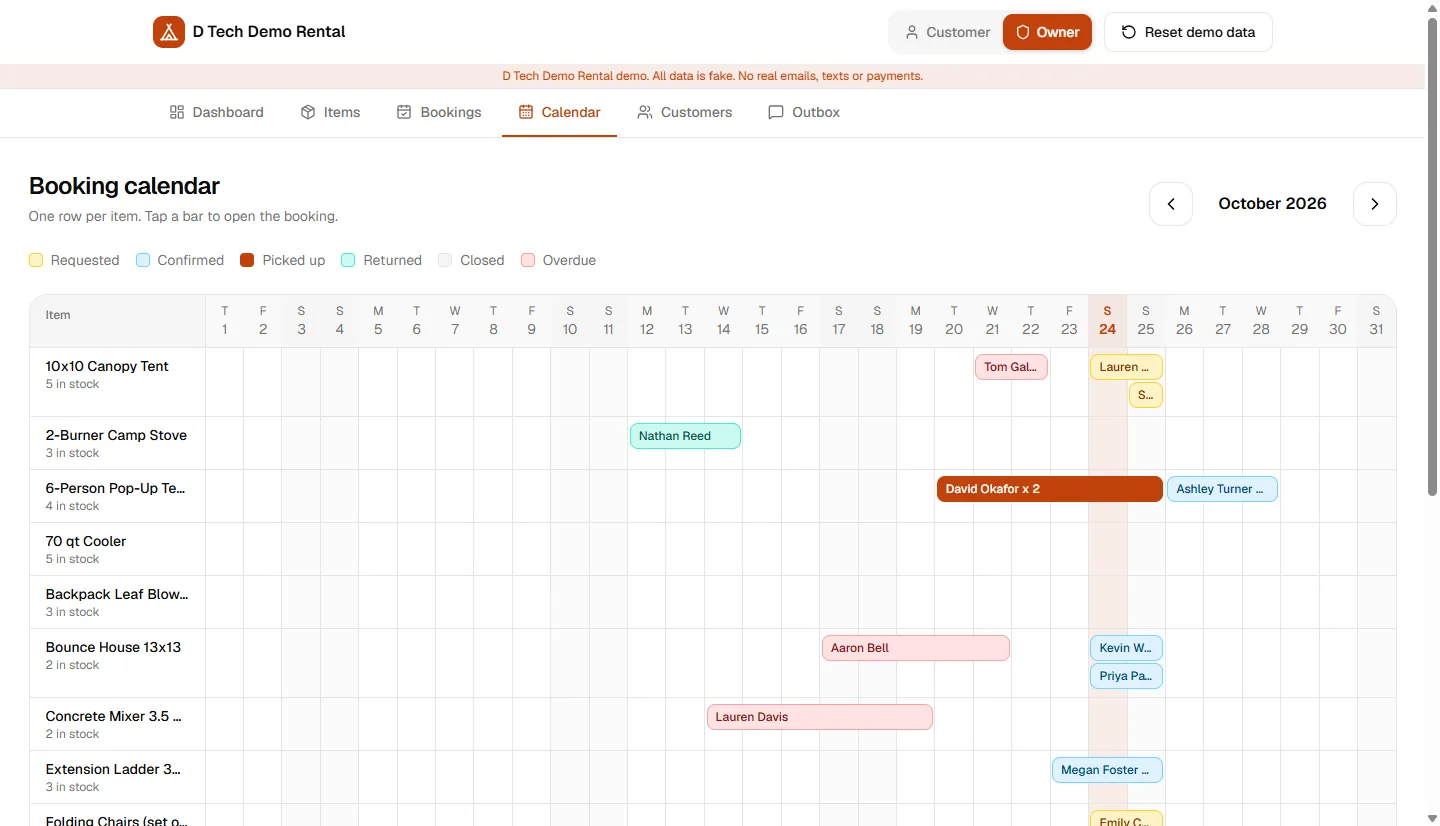Image resolution: width=1440 pixels, height=826 pixels.
Task: Click the pink Overdue legend swatch
Action: tap(528, 260)
